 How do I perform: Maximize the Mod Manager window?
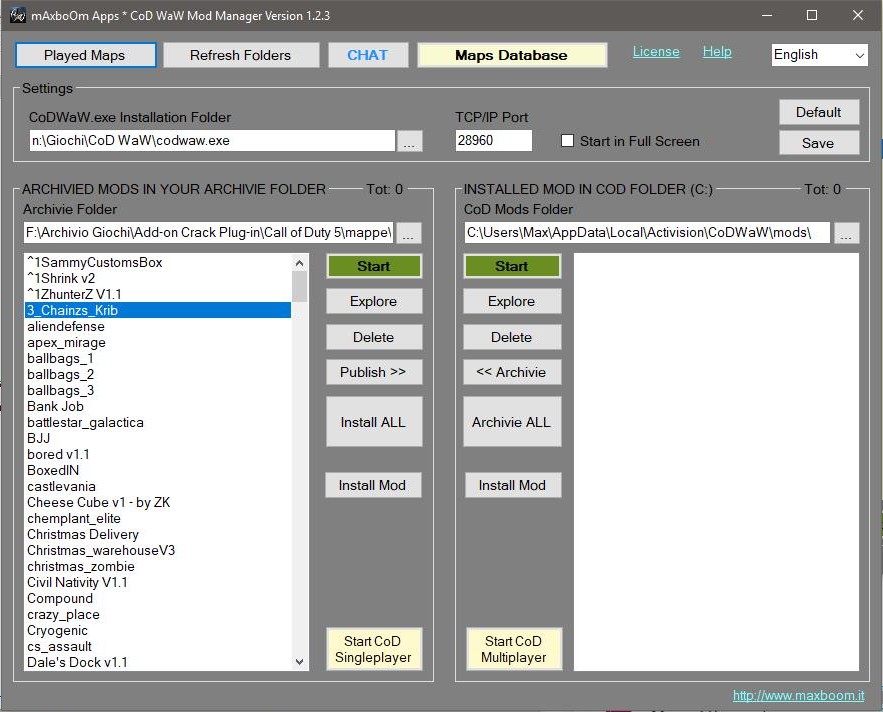pyautogui.click(x=812, y=15)
